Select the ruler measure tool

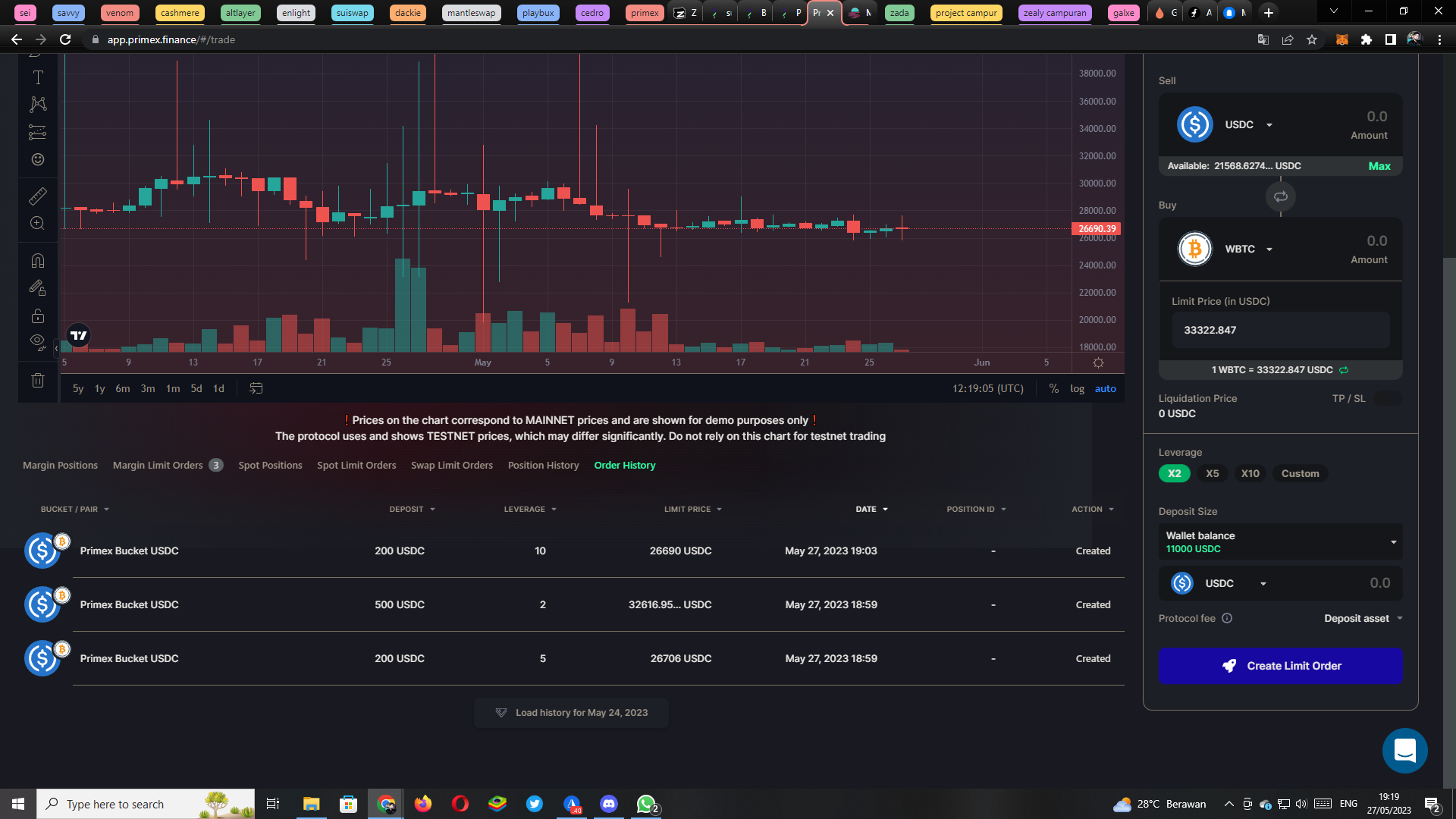[38, 196]
